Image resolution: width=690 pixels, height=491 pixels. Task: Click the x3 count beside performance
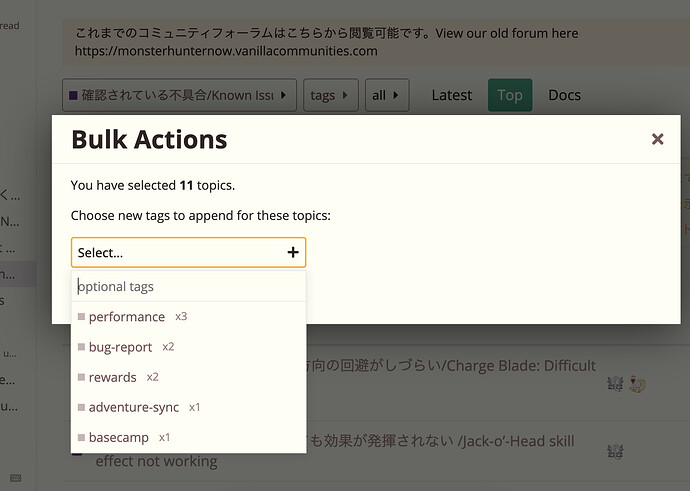click(181, 316)
